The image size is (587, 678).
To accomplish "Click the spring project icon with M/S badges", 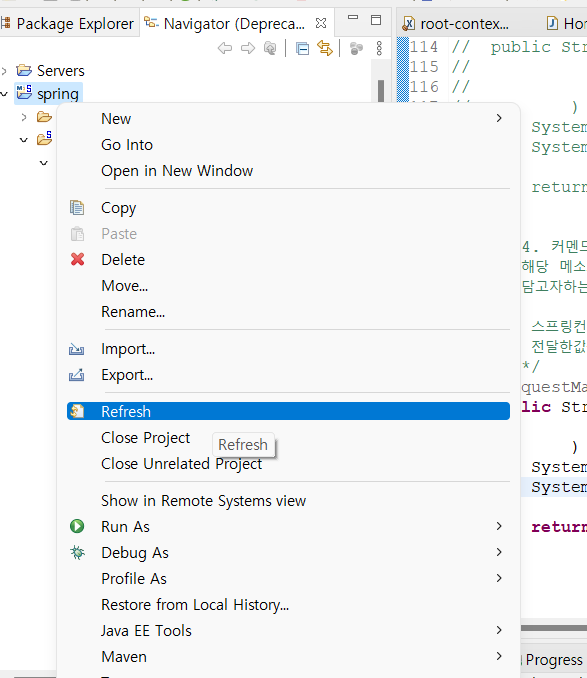I will click(24, 93).
